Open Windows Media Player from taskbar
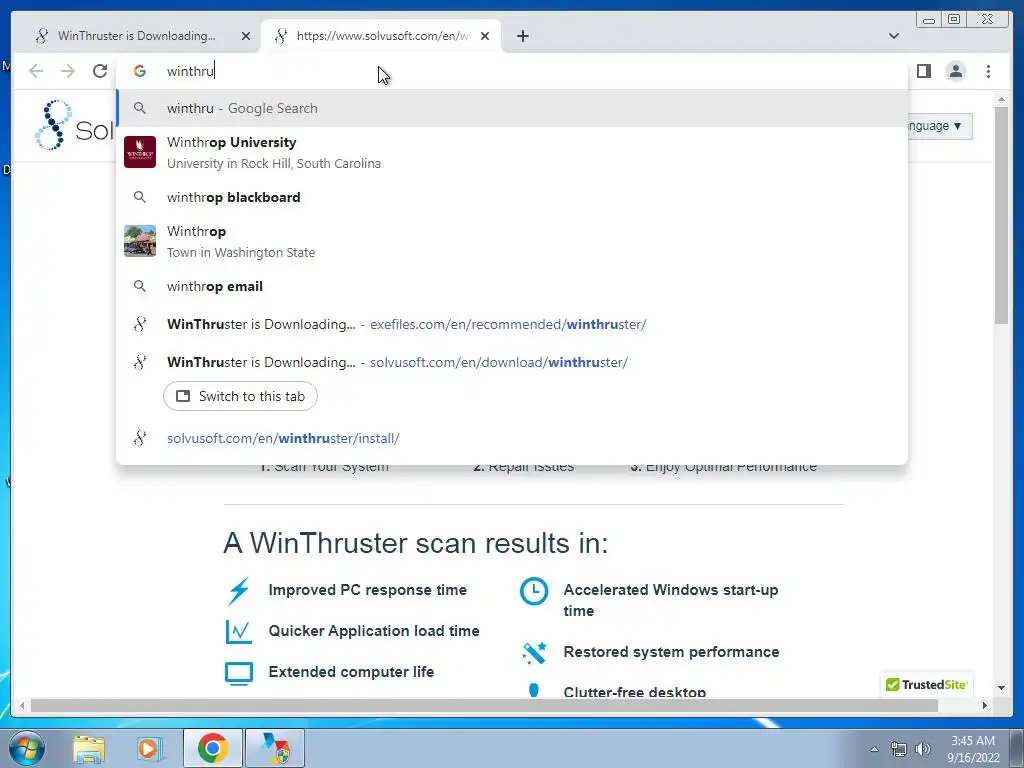 coord(149,749)
